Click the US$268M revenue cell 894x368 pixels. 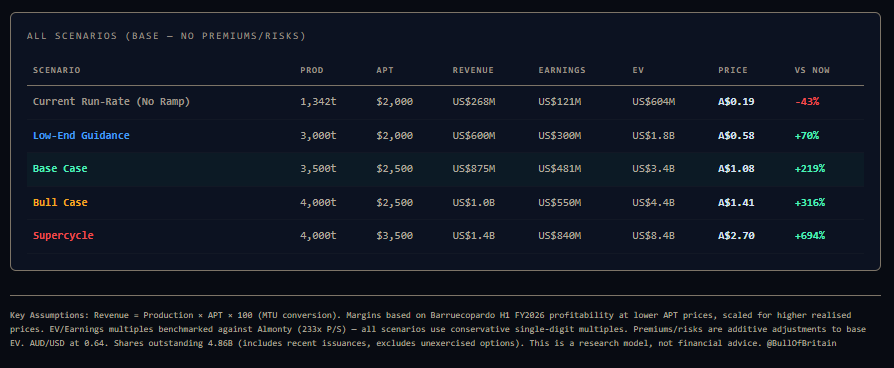(474, 102)
